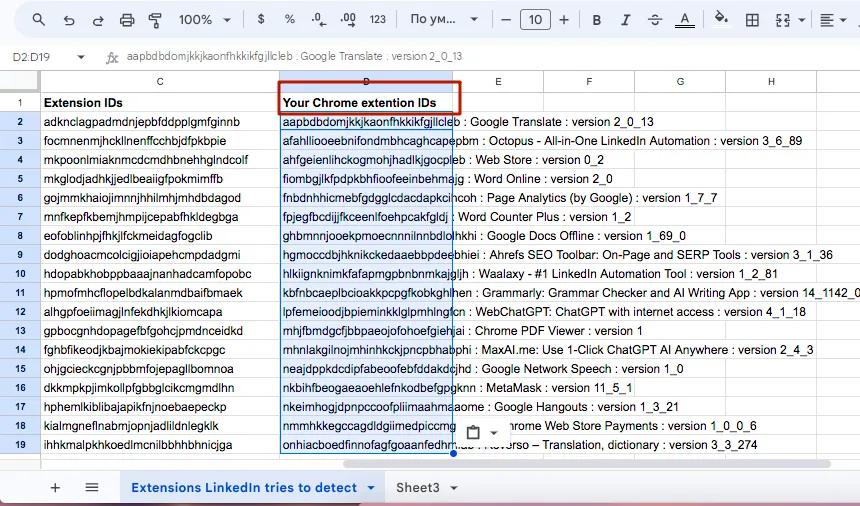Open the zoom level 100% dropdown
Screen dimensions: 860x506
coord(205,20)
